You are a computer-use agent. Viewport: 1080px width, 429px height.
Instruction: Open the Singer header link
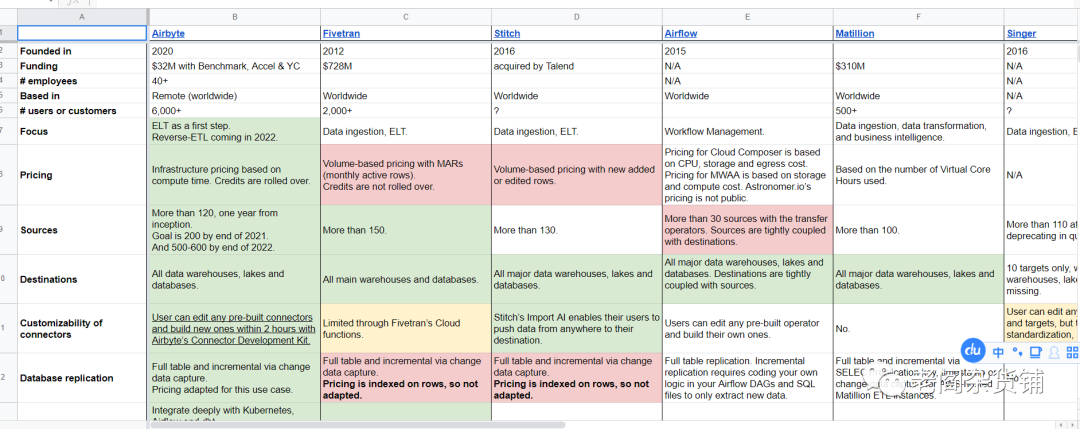coord(1021,33)
